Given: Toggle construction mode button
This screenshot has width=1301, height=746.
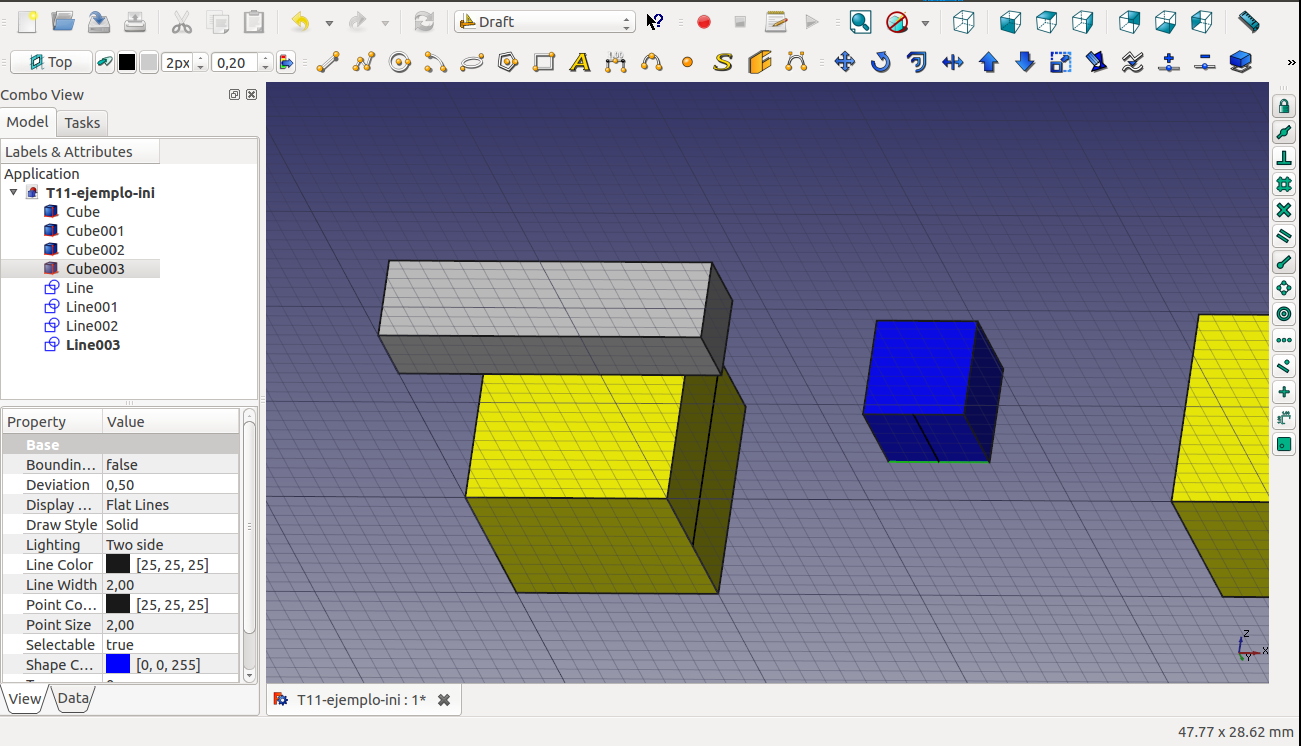Looking at the screenshot, I should (x=104, y=63).
